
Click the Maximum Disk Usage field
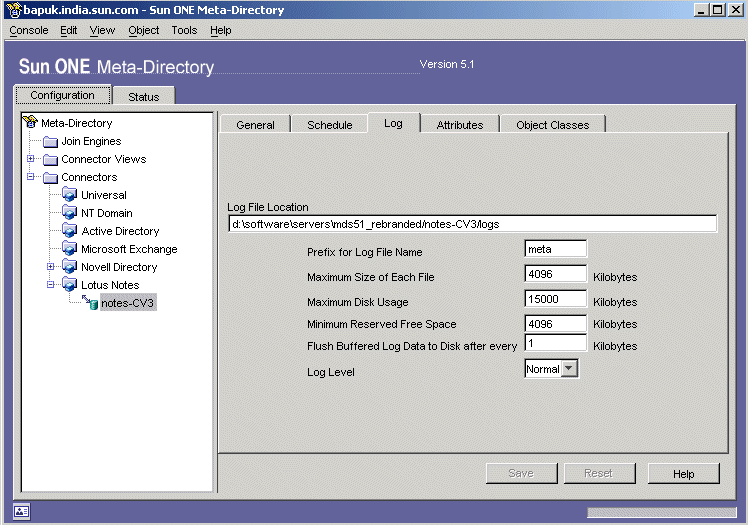point(555,299)
